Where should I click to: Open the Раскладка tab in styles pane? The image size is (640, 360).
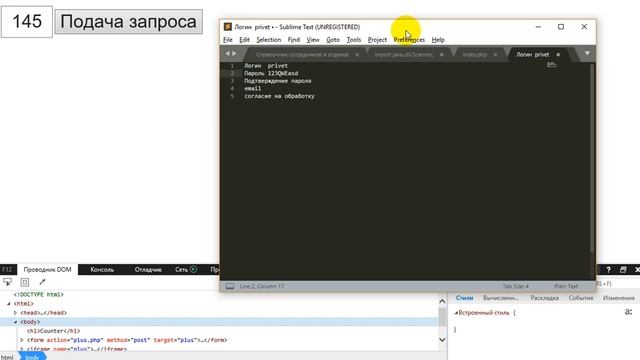(544, 298)
